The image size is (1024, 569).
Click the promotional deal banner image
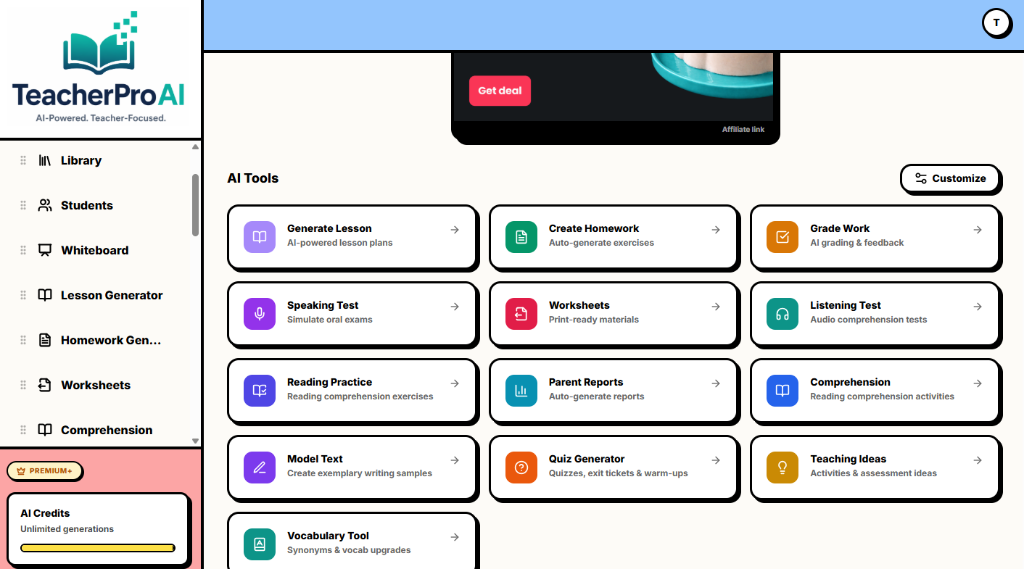tap(615, 87)
